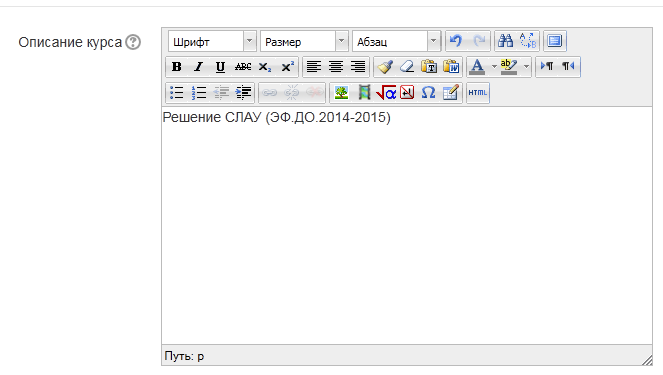
Task: Toggle subscript formatting
Action: (x=265, y=67)
